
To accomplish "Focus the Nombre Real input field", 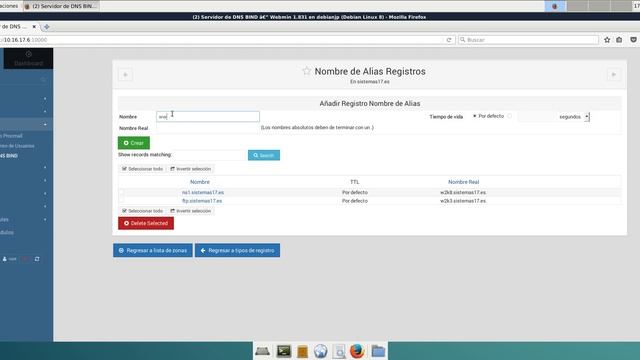I will pos(208,128).
